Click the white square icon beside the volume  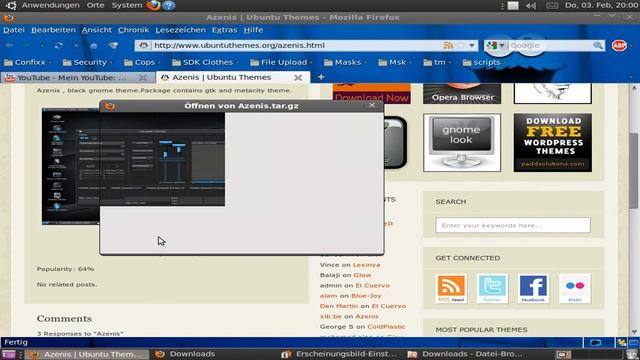pos(513,5)
